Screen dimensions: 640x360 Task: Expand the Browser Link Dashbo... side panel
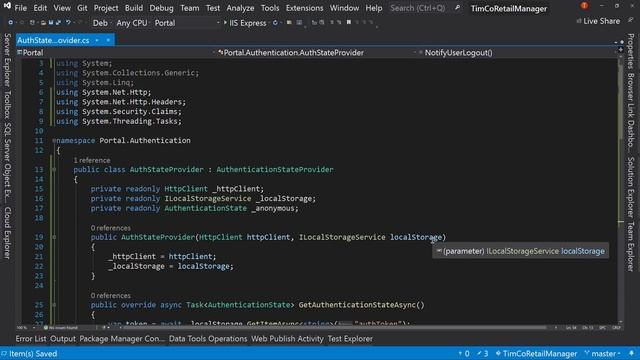coord(631,113)
